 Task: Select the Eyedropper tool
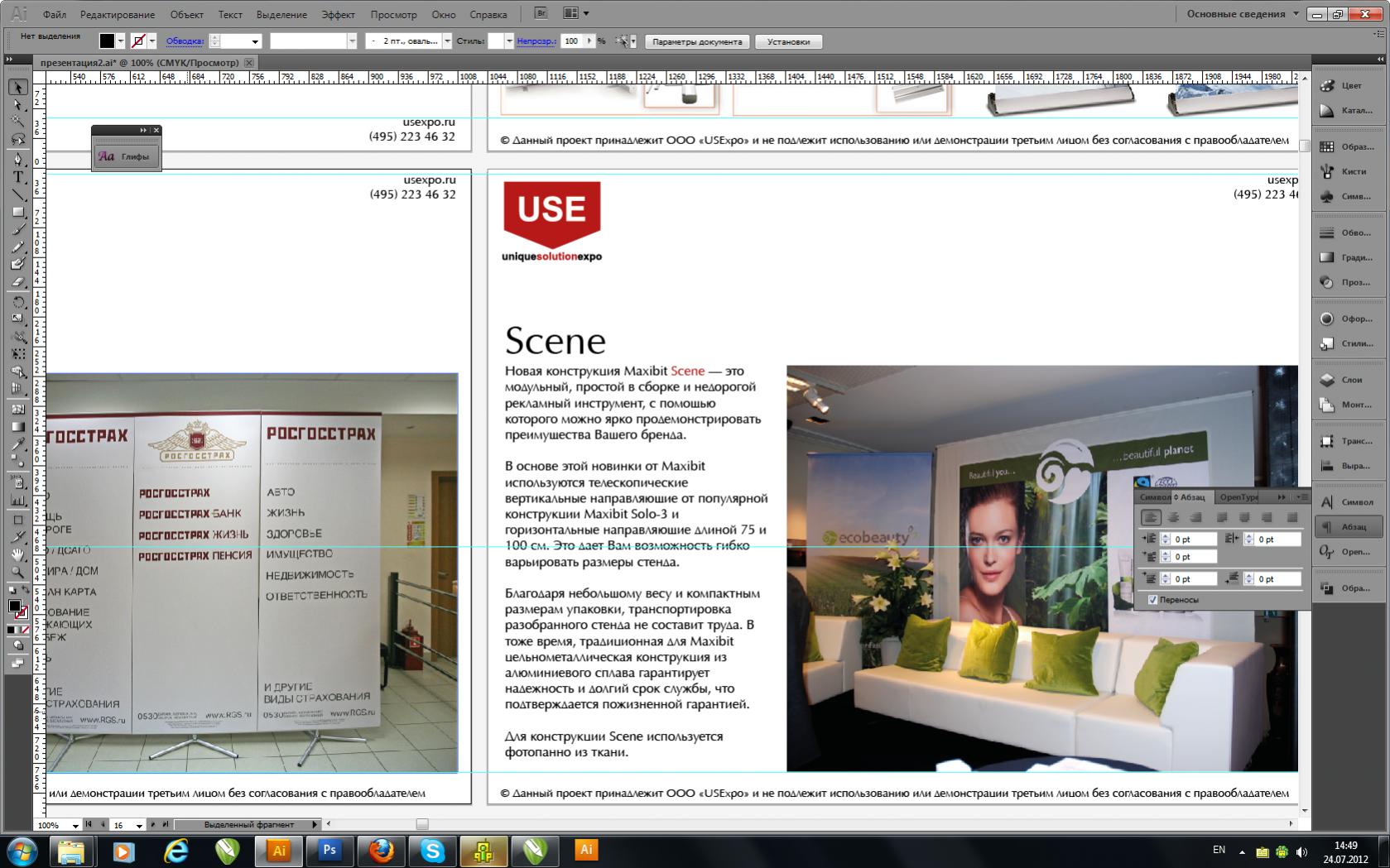click(x=17, y=445)
